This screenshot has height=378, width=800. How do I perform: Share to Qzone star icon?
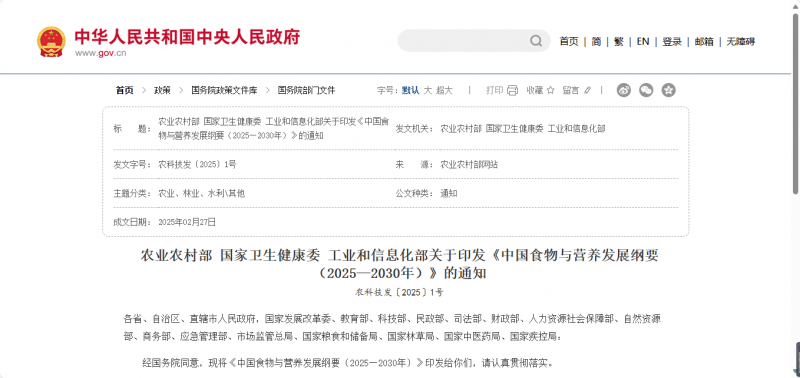[668, 90]
